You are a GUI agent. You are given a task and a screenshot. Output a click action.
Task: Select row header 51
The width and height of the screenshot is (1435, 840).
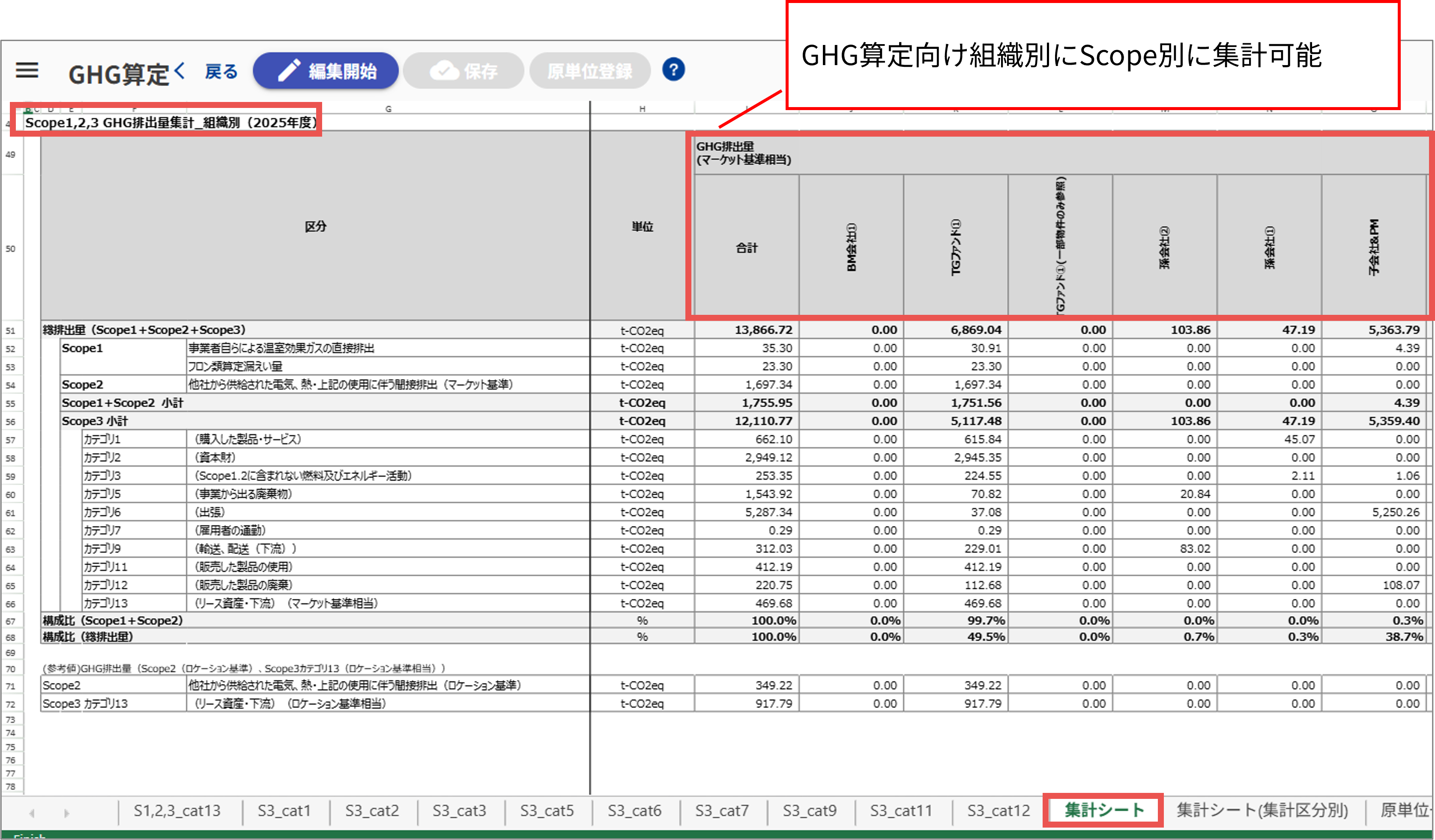(11, 330)
